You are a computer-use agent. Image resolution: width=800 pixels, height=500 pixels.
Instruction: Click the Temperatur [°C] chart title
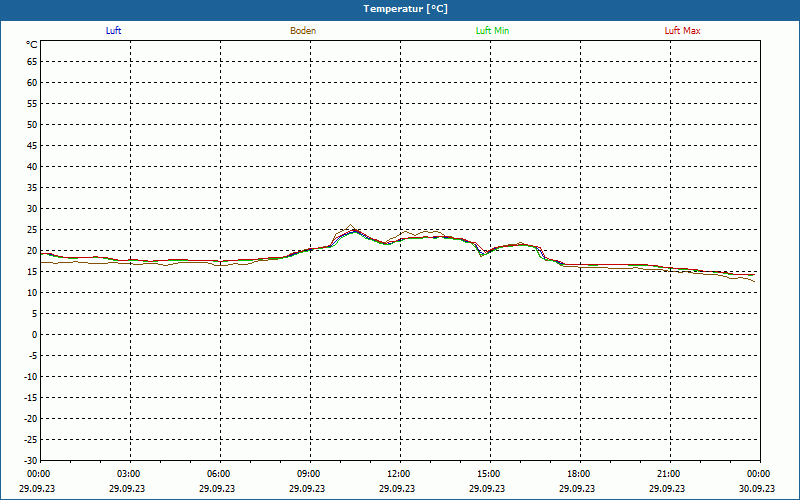click(406, 9)
